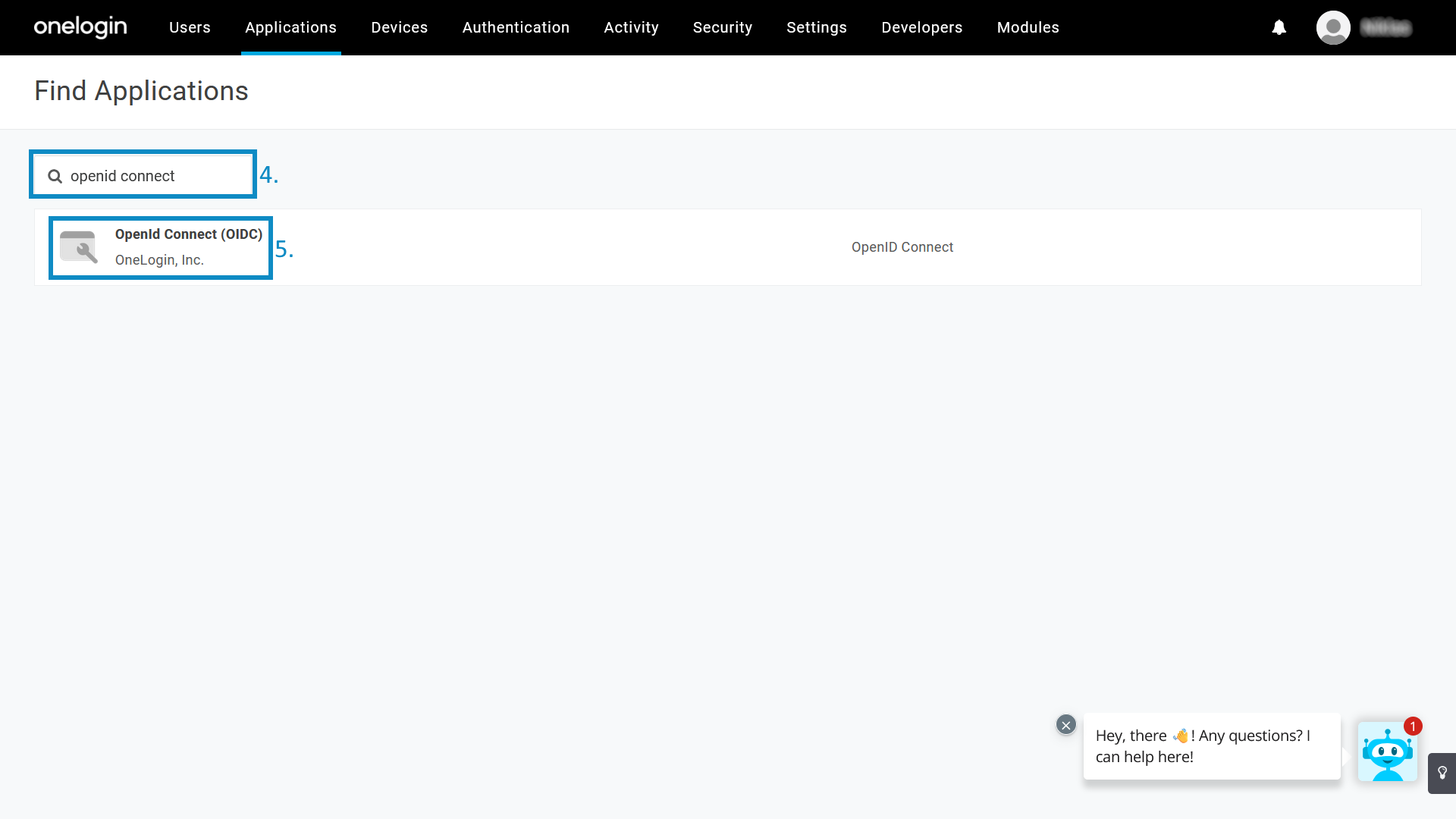This screenshot has width=1456, height=819.
Task: Click the OpenID Connect type label
Action: tap(902, 247)
